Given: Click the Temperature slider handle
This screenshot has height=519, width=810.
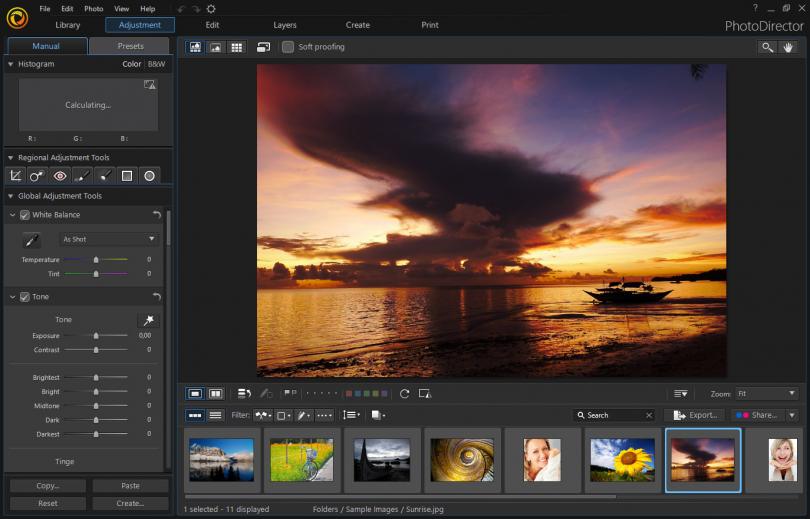Looking at the screenshot, I should [x=96, y=260].
